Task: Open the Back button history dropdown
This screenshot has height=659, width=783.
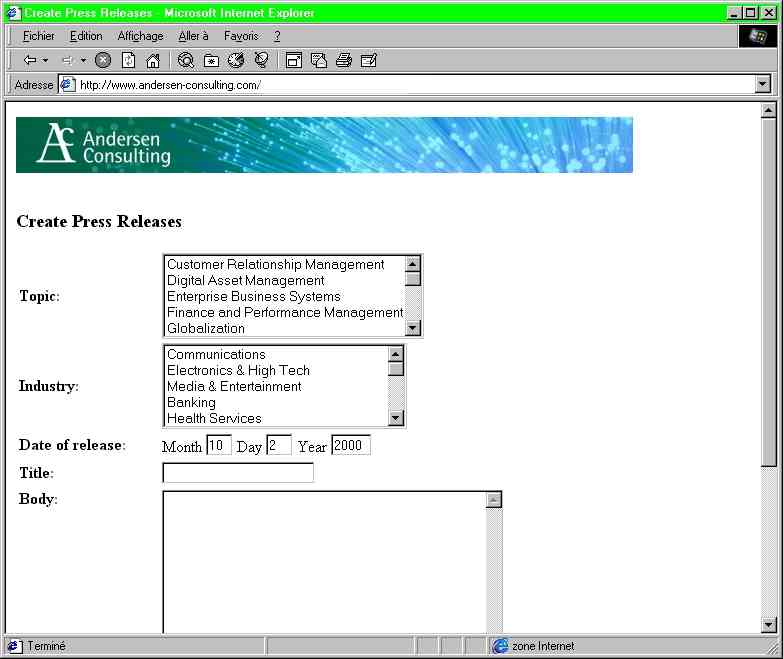Action: pos(45,60)
